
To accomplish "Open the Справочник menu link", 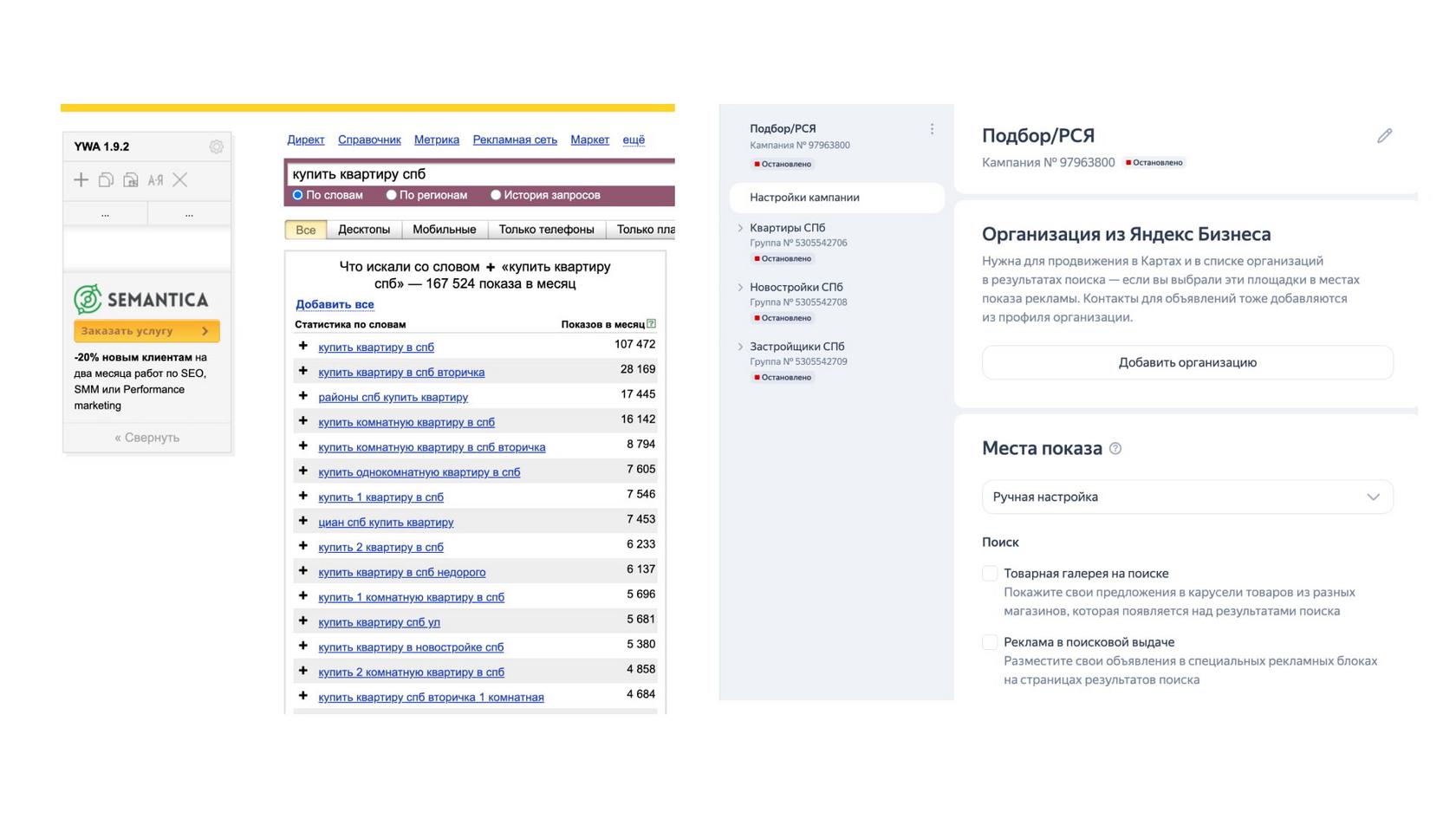I will point(369,140).
